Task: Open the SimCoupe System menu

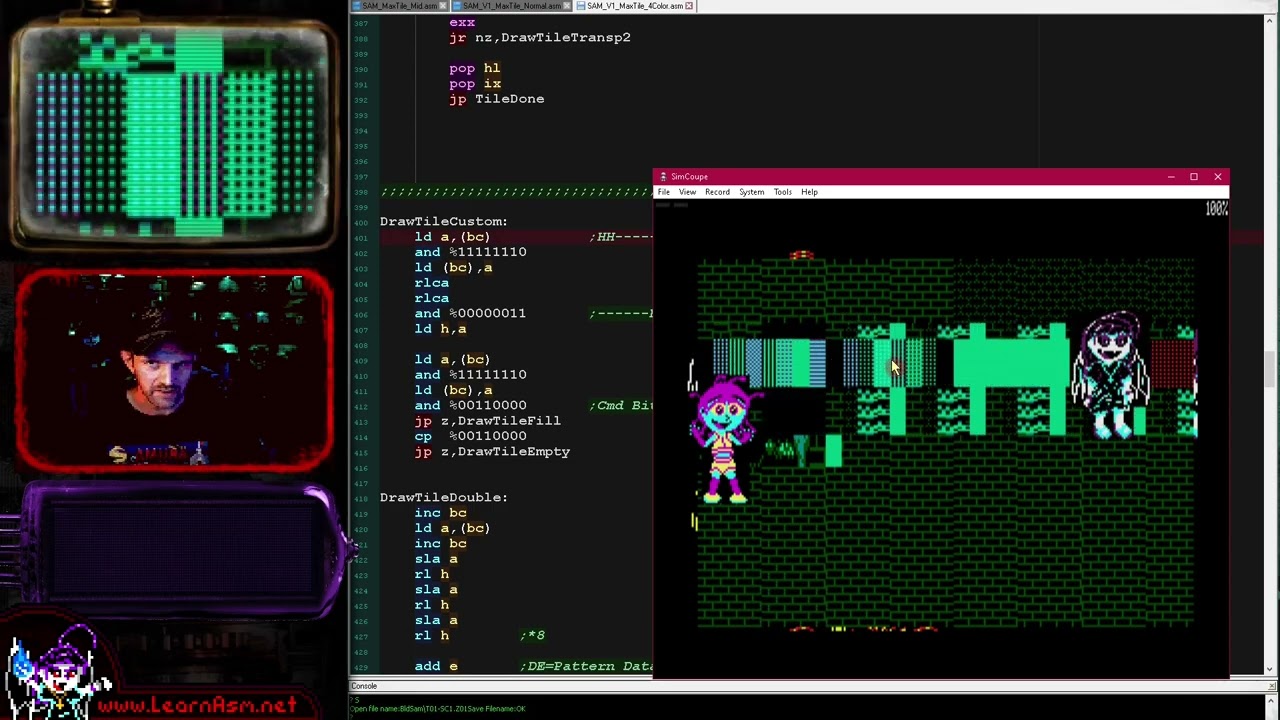Action: [x=752, y=192]
